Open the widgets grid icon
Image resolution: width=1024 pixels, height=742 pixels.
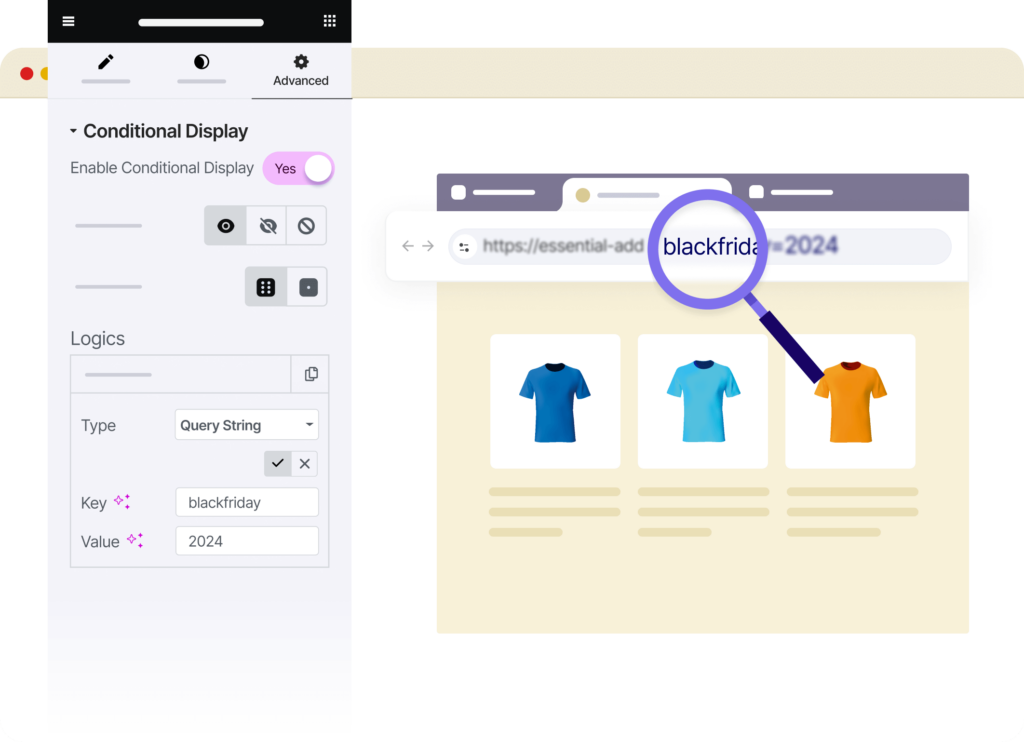(329, 21)
